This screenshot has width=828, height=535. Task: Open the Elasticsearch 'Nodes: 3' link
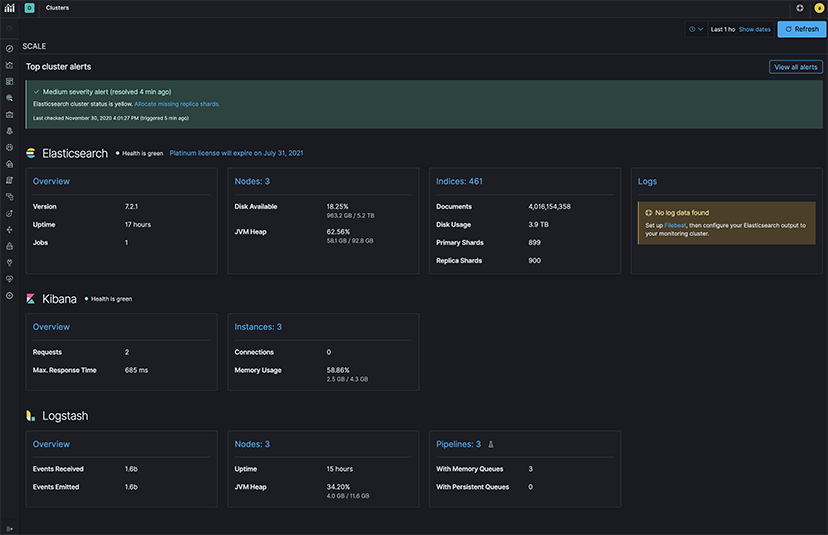(252, 181)
